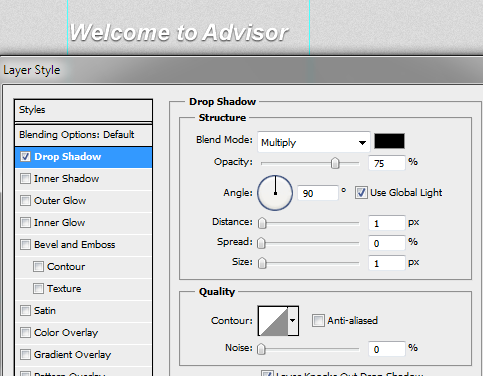The width and height of the screenshot is (483, 376).
Task: Click the Size slider handle
Action: (x=262, y=263)
